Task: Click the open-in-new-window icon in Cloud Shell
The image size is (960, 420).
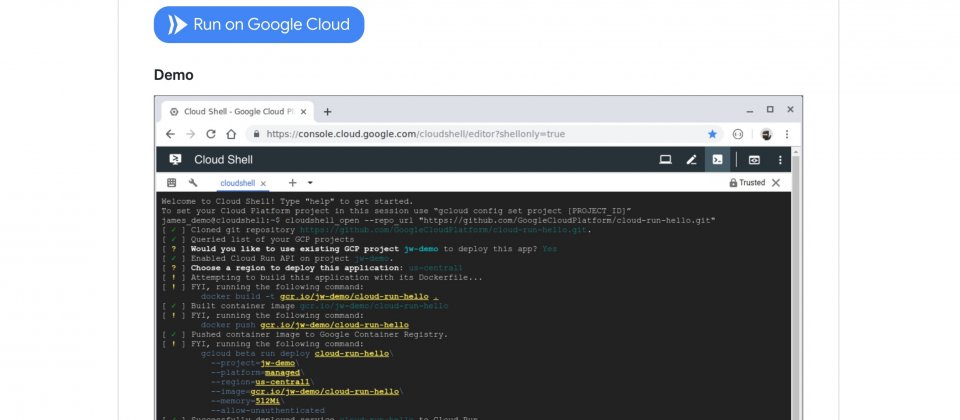Action: coord(754,160)
